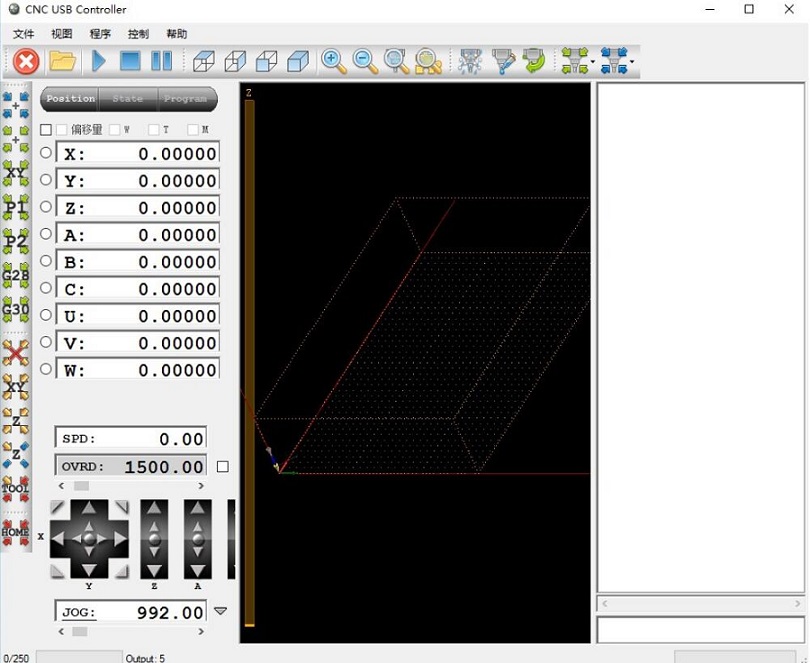Expand the triangle dropdown beside JOG
This screenshot has width=810, height=663.
pyautogui.click(x=221, y=611)
